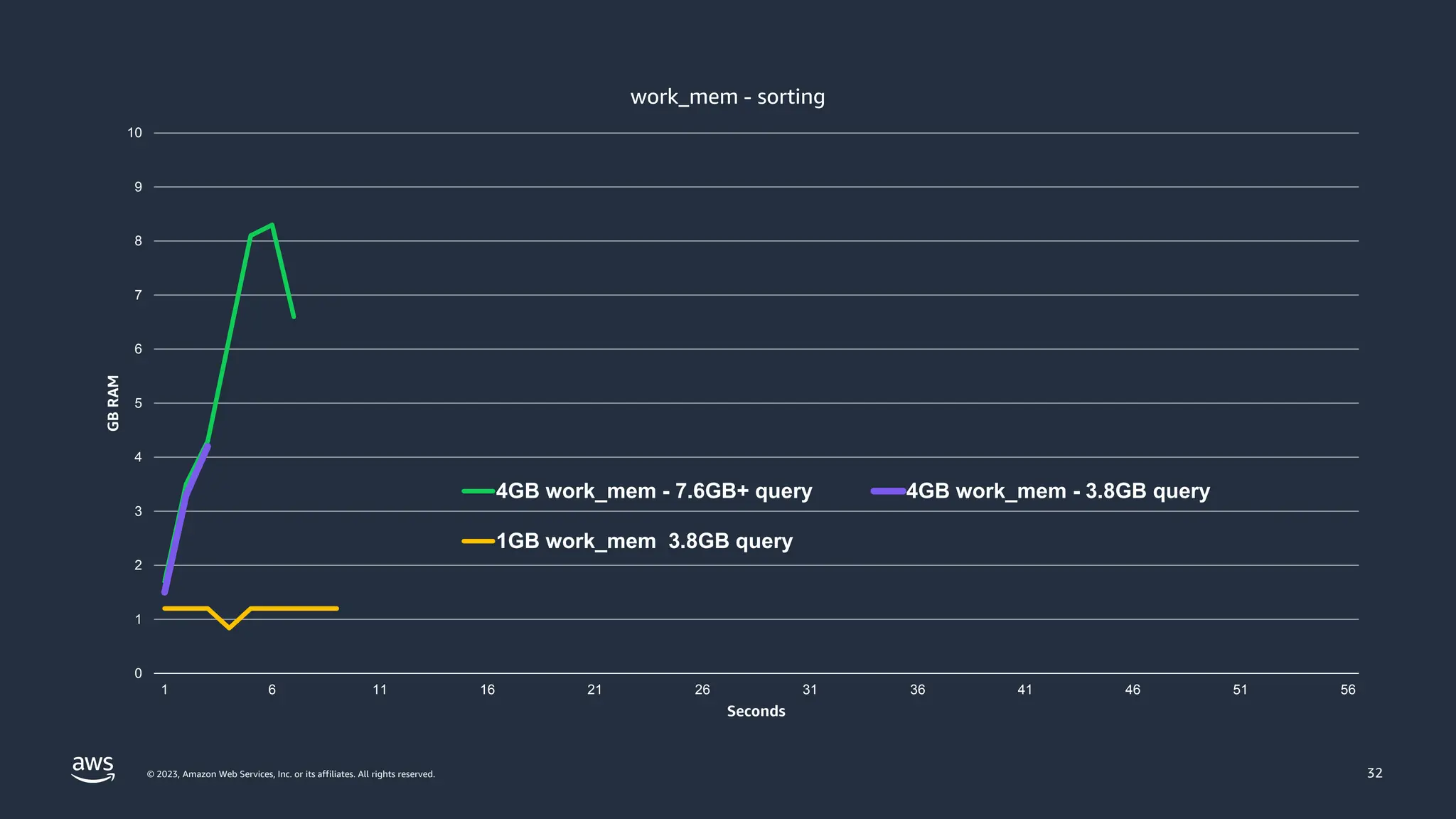The width and height of the screenshot is (1456, 819).
Task: Click the x-axis label 26
Action: 702,690
